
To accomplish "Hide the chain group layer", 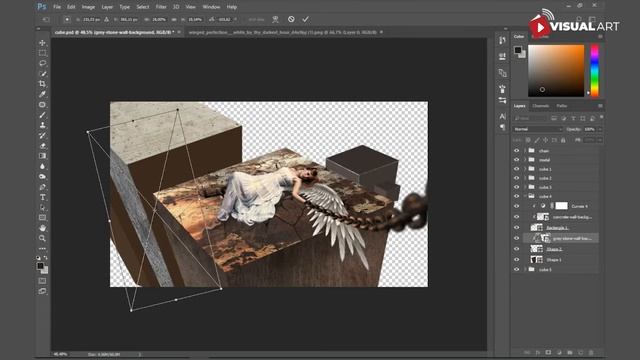I will click(x=516, y=151).
